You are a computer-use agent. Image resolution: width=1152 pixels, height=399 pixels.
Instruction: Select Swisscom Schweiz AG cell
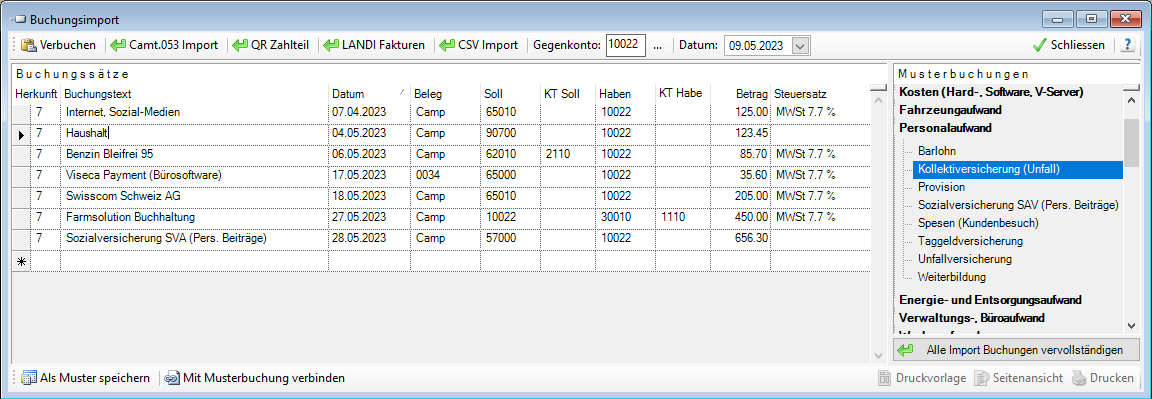coord(194,196)
